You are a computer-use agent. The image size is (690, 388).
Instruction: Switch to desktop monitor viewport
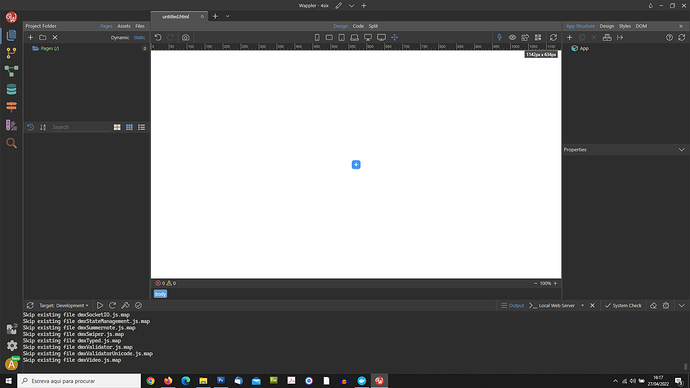coord(368,37)
